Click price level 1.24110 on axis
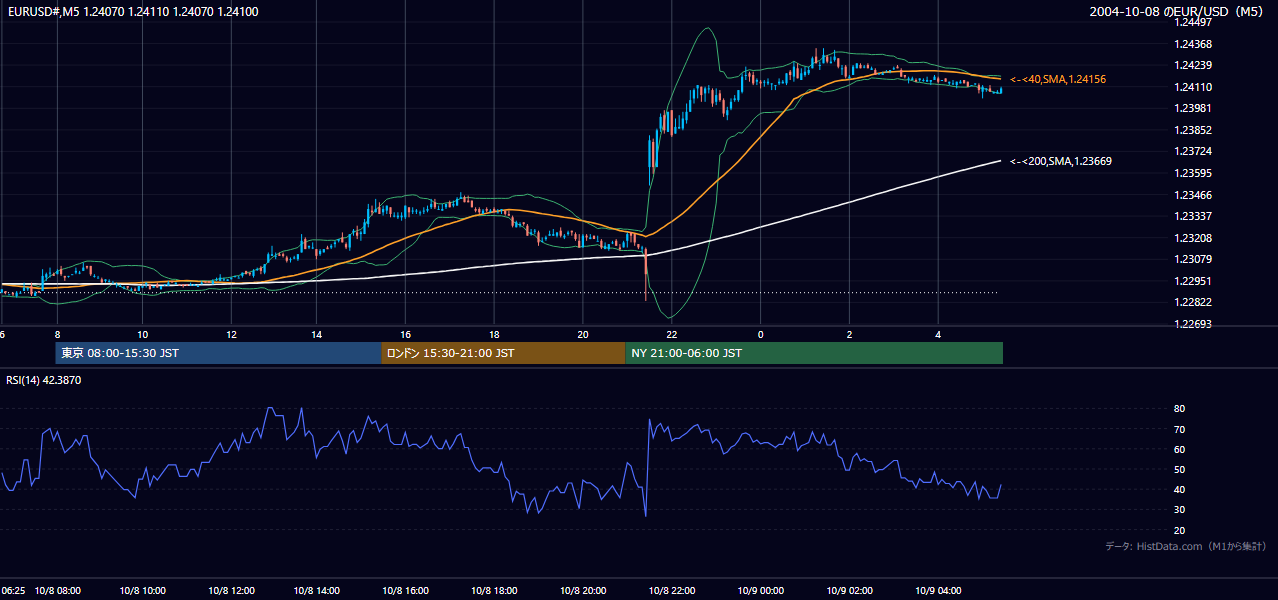Screen dimensions: 1278x600 point(1191,87)
